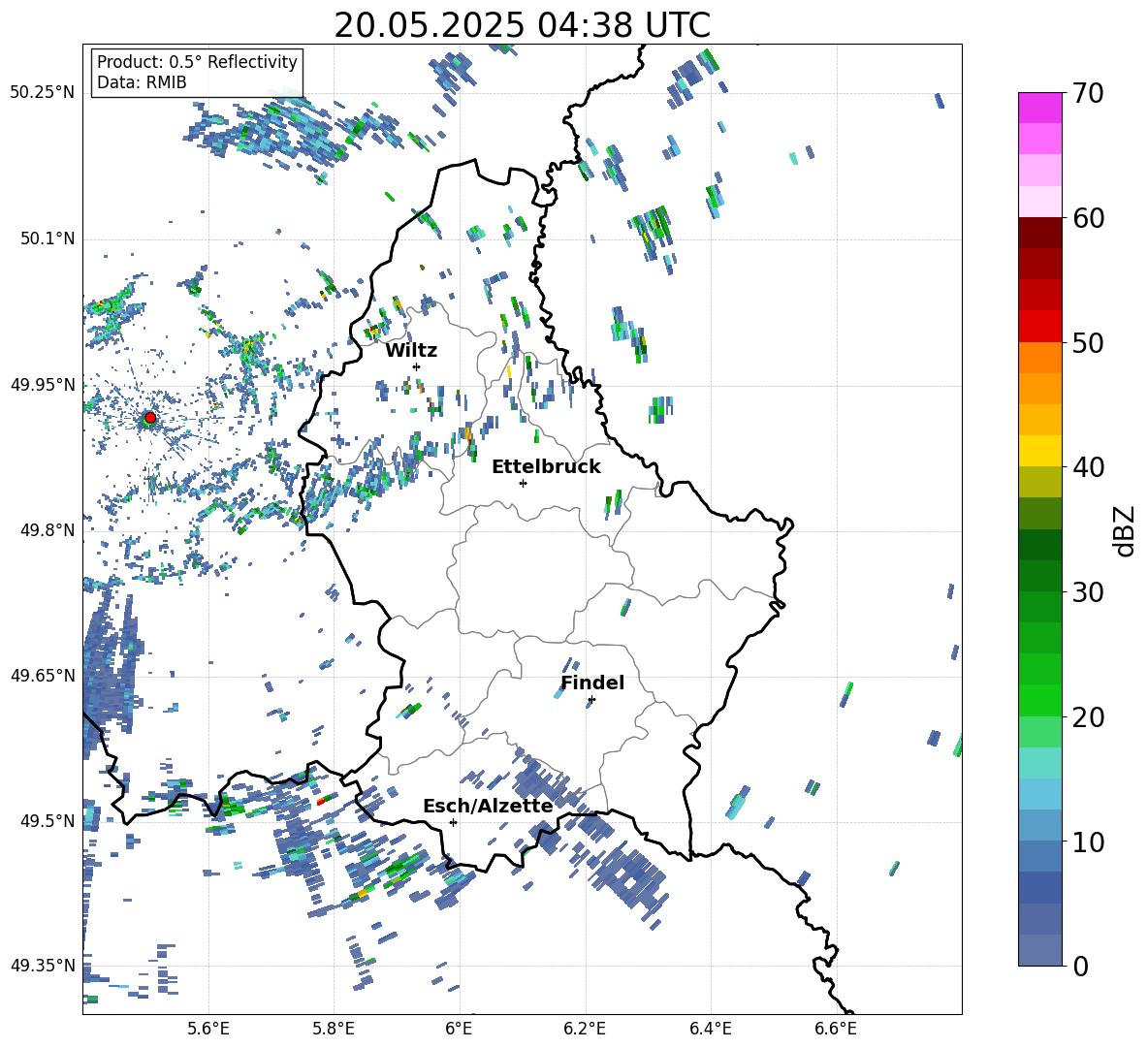
Task: Select the Wiltz city label
Action: coord(411,351)
